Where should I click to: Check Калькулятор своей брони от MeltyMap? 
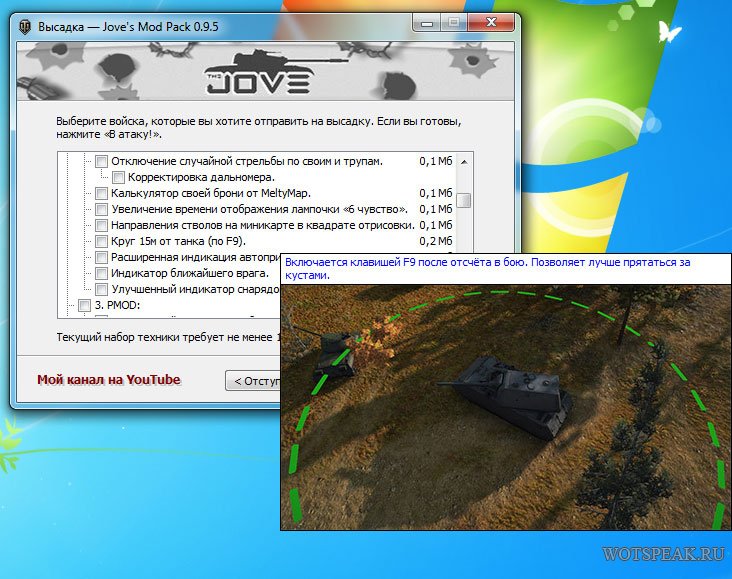point(101,193)
